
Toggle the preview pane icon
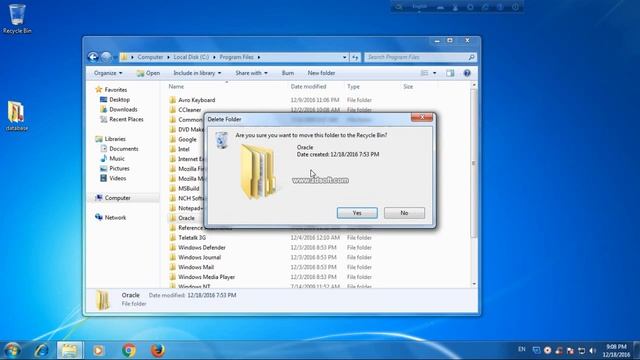(x=450, y=73)
